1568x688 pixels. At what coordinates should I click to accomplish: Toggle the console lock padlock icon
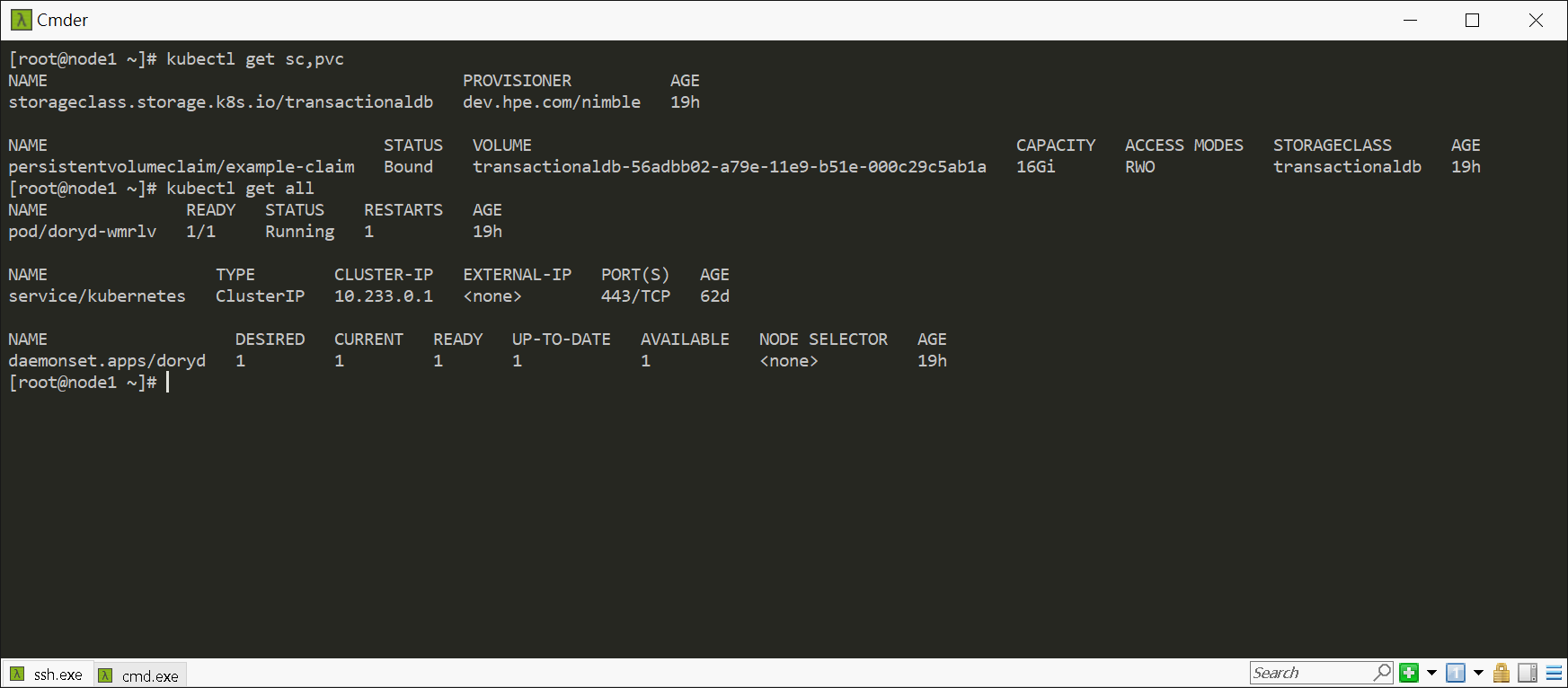(1502, 673)
